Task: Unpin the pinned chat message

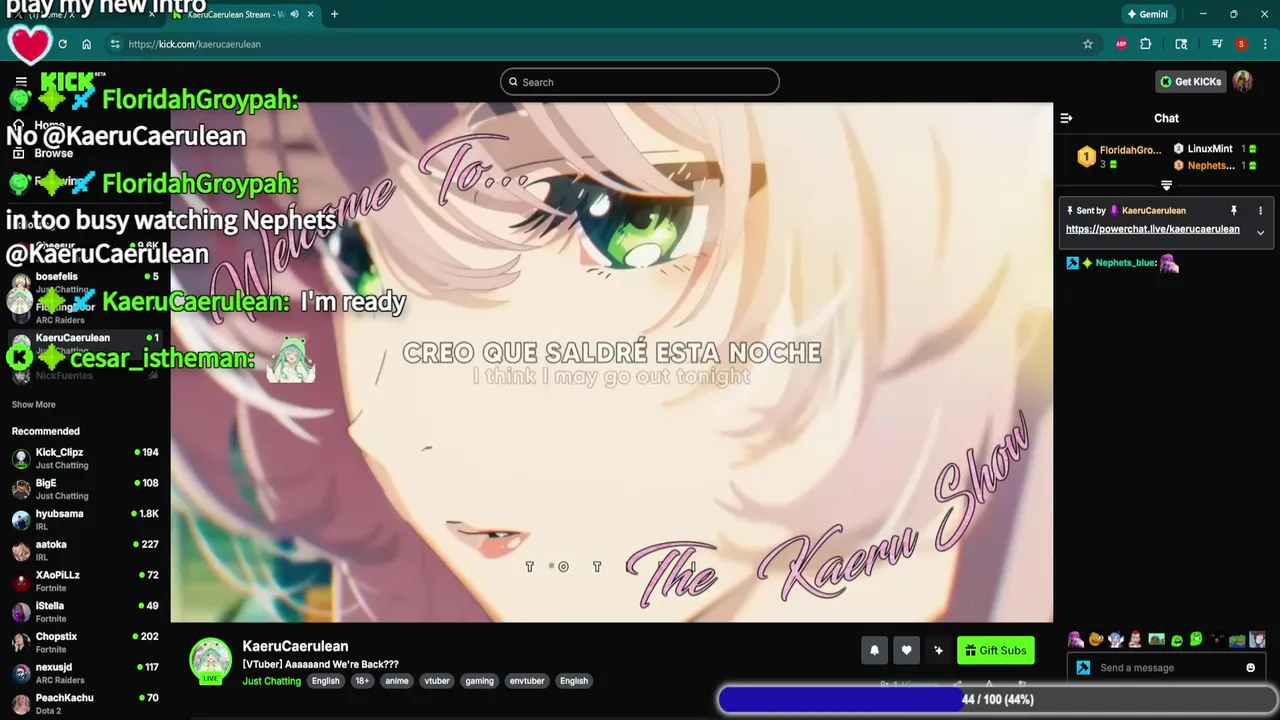Action: tap(1233, 211)
